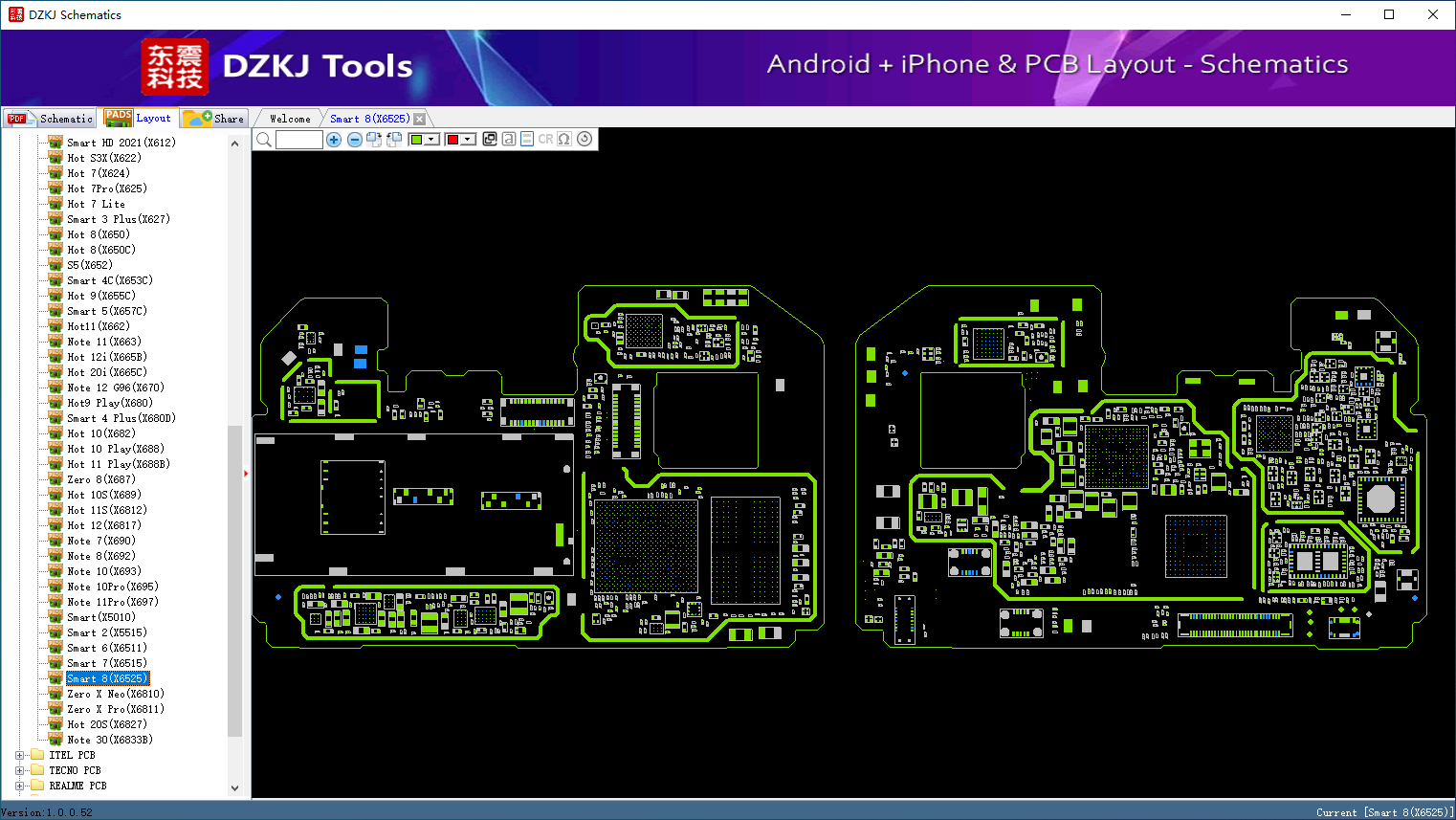This screenshot has width=1456, height=820.
Task: Select S5(X652) entry
Action: click(x=90, y=265)
